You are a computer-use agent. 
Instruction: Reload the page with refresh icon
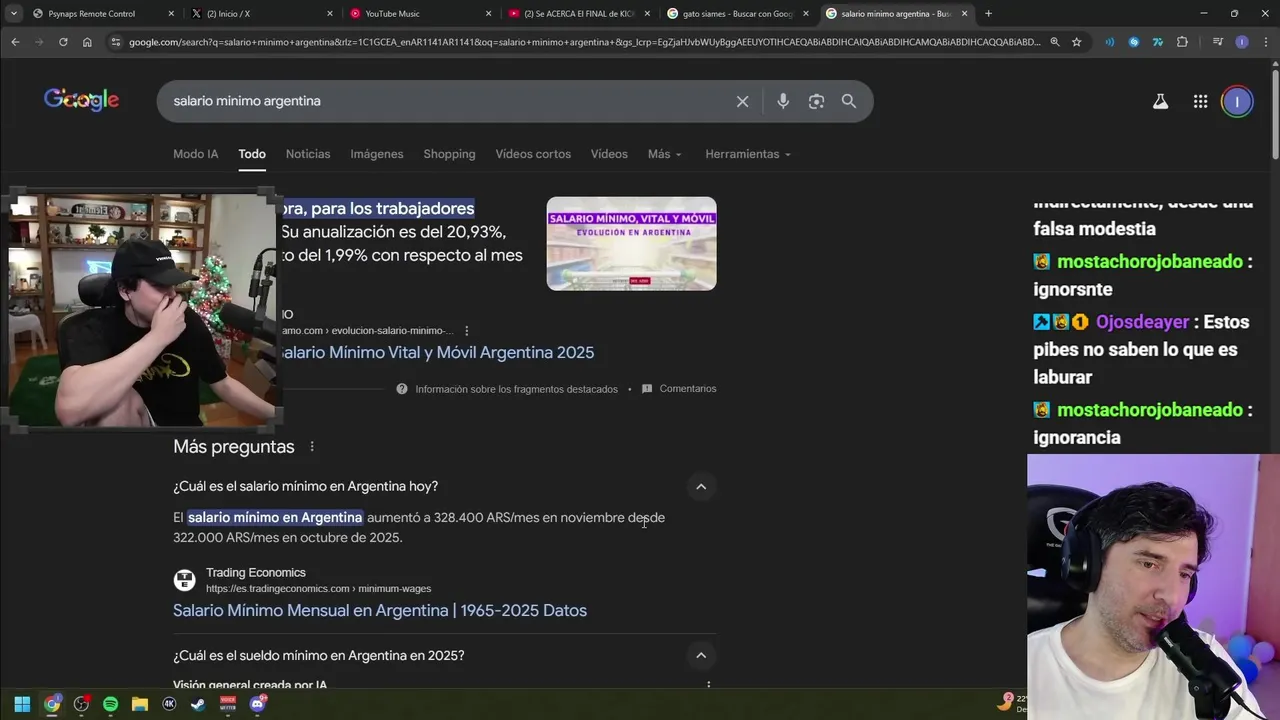pos(63,42)
